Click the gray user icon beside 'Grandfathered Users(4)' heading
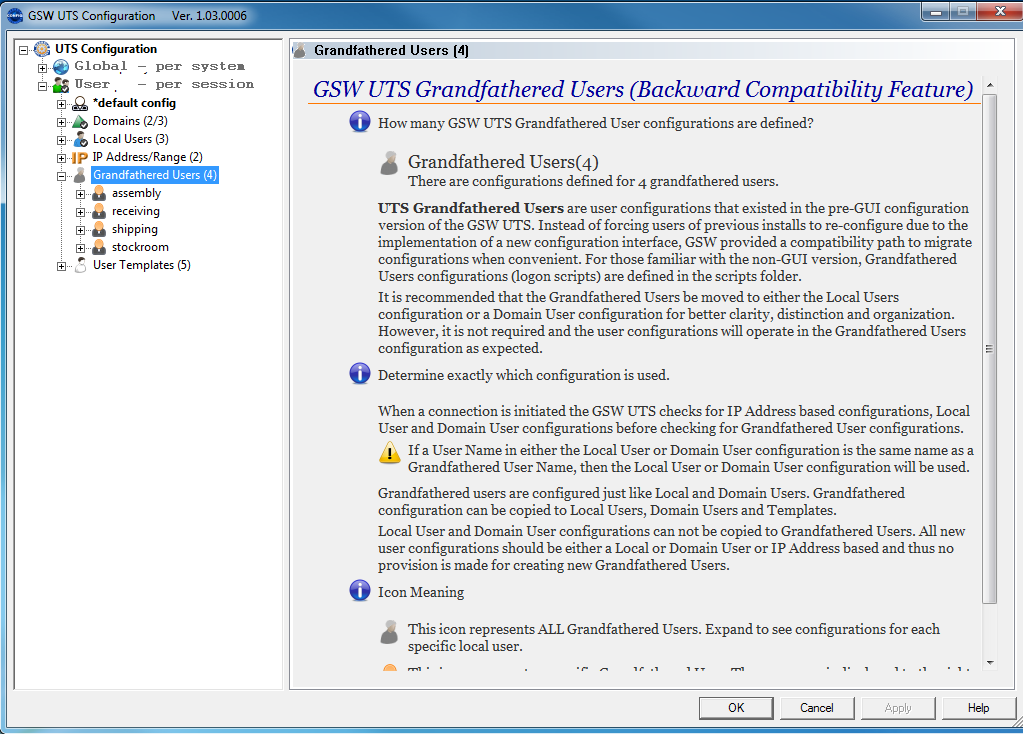Image resolution: width=1023 pixels, height=734 pixels. coord(389,164)
